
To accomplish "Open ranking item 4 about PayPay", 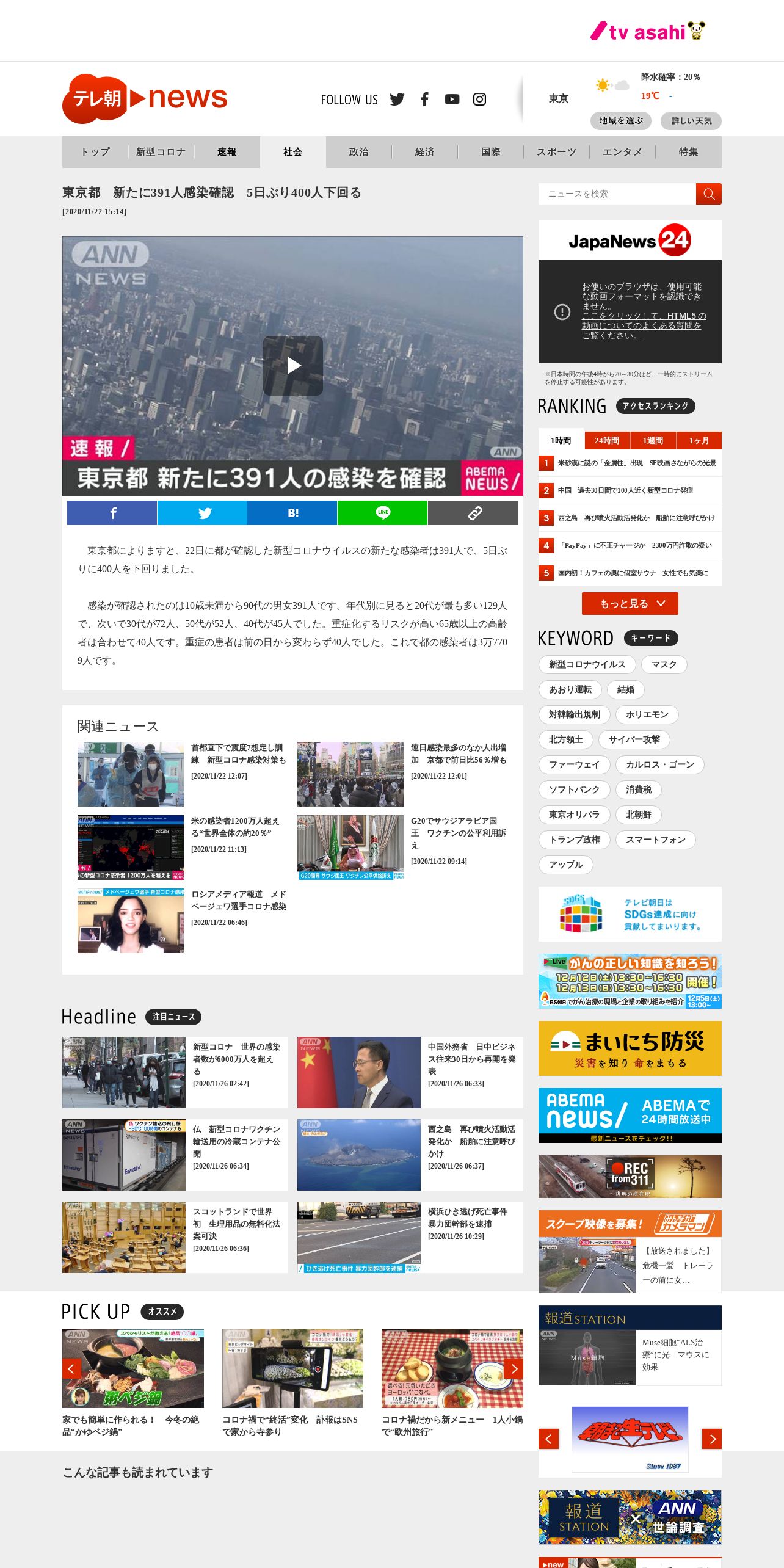I will (x=630, y=545).
